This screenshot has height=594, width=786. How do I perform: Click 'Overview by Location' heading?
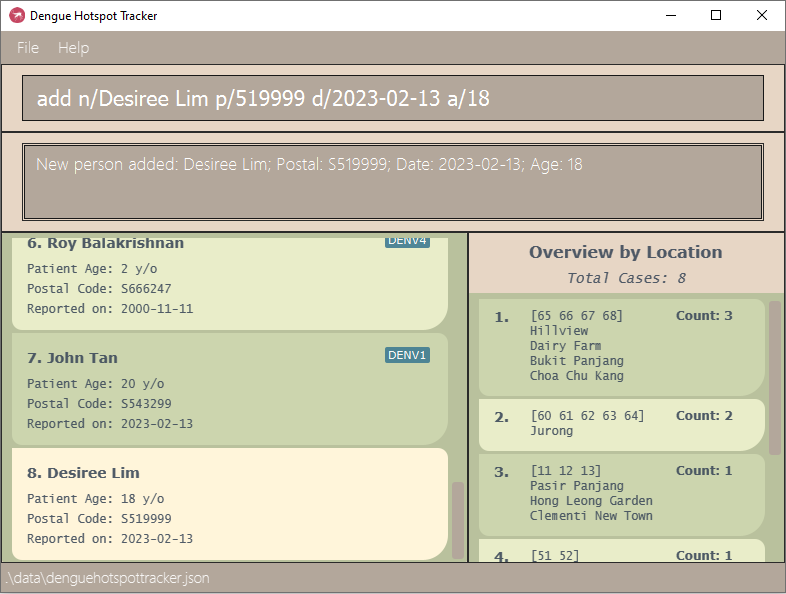626,252
